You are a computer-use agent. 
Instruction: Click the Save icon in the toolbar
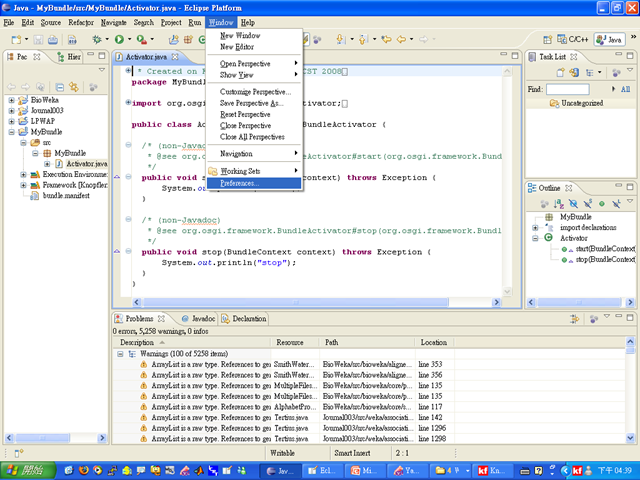39,39
